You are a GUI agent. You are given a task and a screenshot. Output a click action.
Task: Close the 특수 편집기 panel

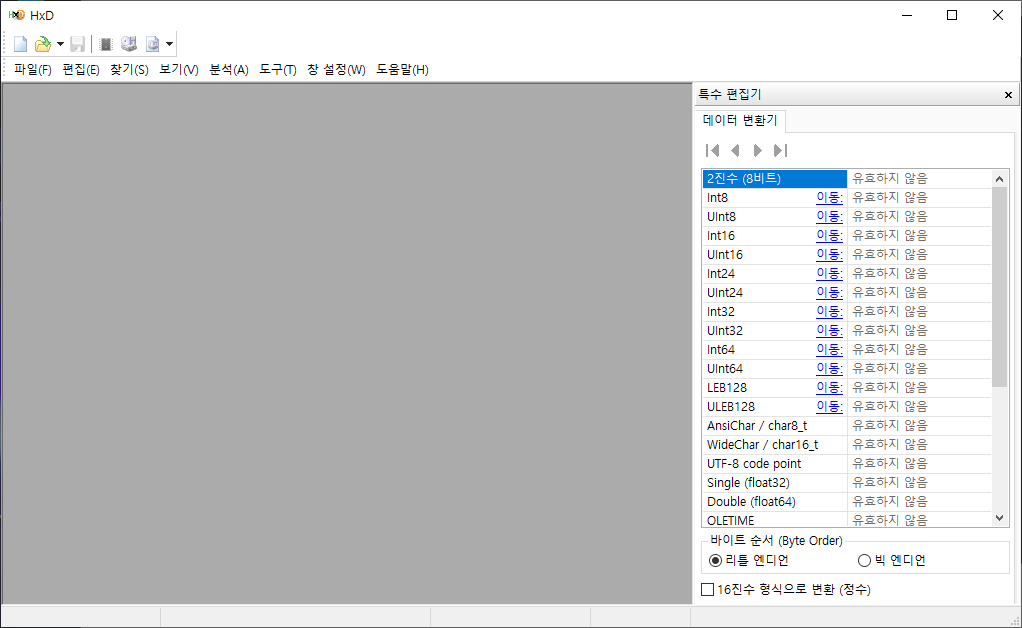coord(1008,95)
